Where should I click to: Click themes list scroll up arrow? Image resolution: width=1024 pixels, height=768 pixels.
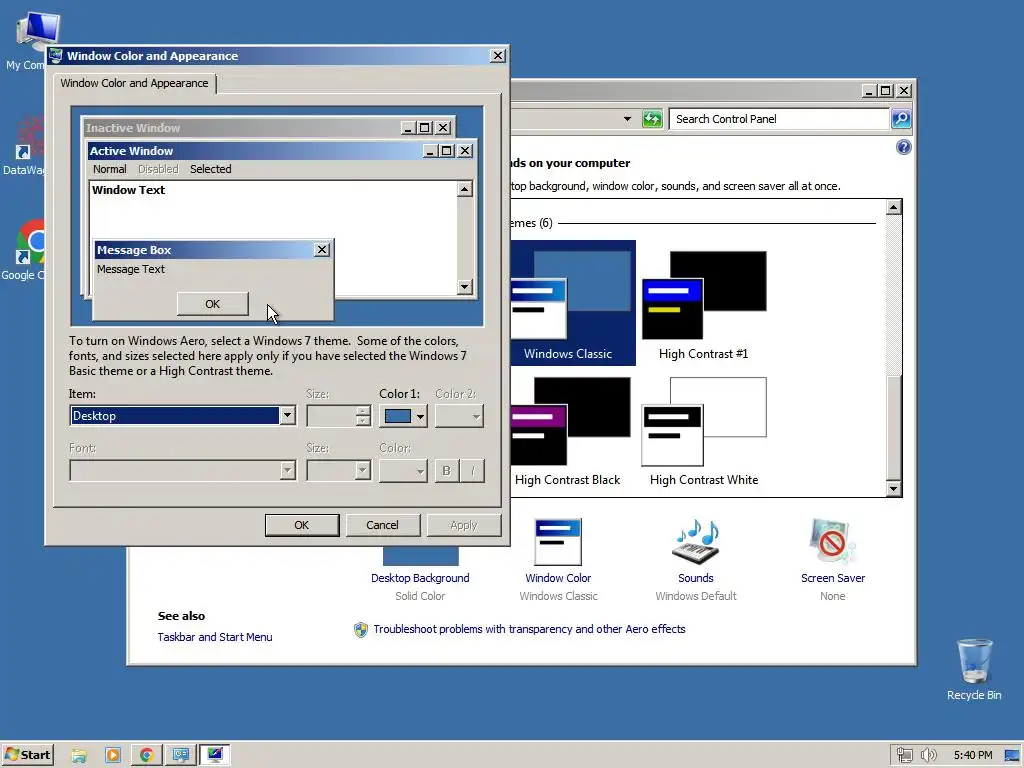(893, 208)
